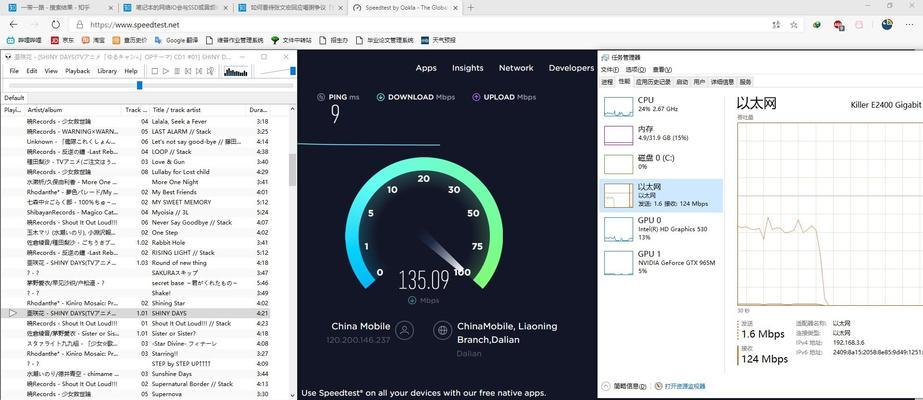Click the foobar2000 seek bar handle
The image size is (923, 400).
140,85
